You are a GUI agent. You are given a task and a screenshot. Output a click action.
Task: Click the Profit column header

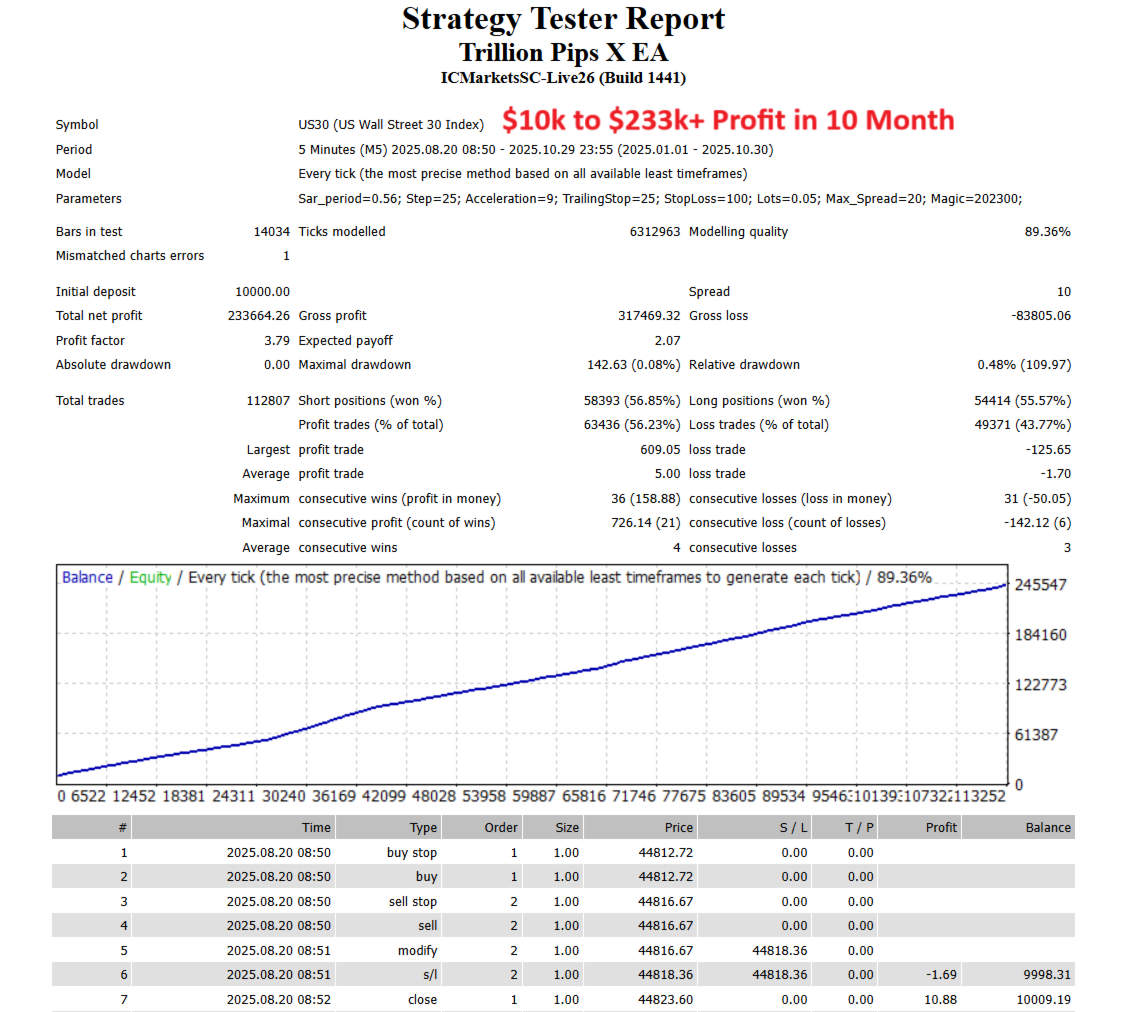click(941, 827)
